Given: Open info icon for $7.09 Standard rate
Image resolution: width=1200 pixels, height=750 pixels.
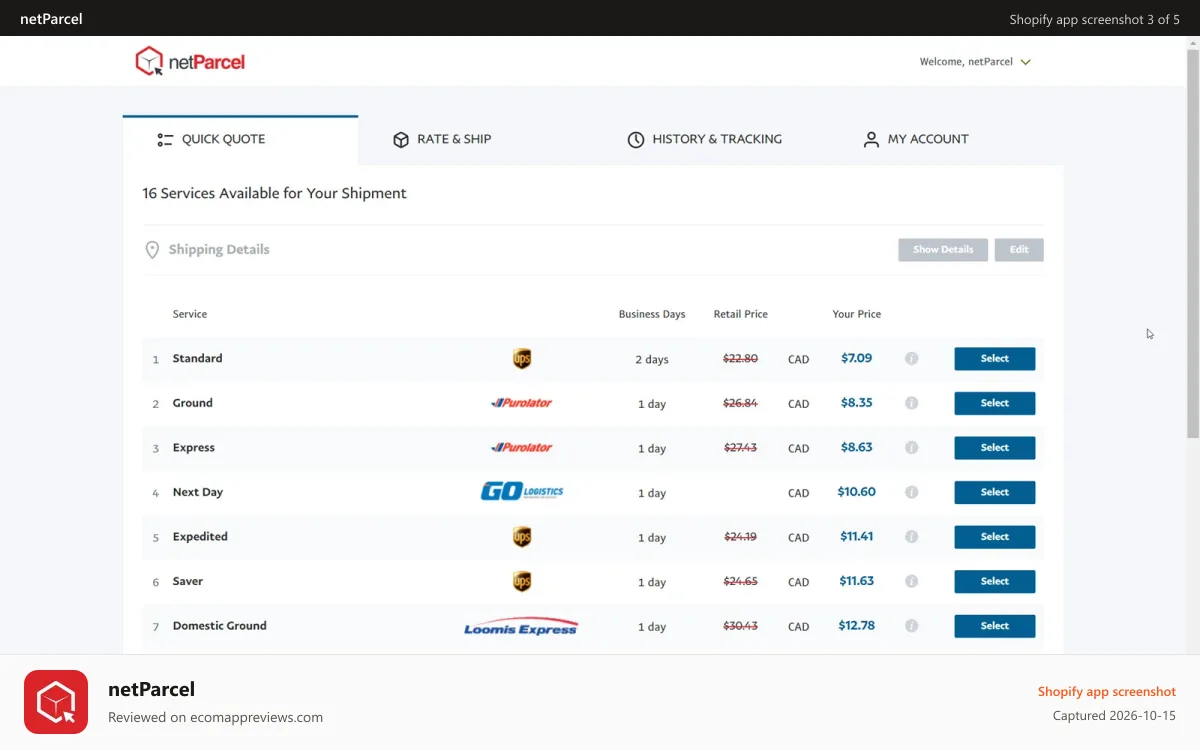Looking at the screenshot, I should click(911, 358).
